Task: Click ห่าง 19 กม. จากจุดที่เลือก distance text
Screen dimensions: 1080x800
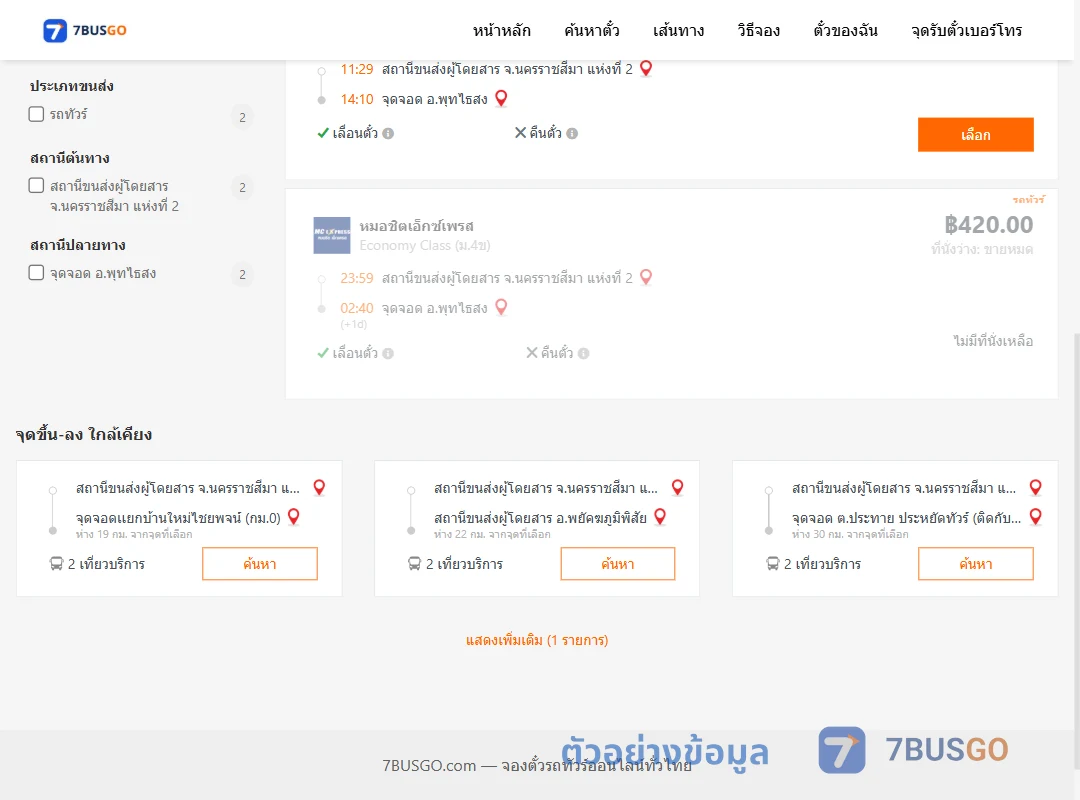Action: (x=134, y=535)
